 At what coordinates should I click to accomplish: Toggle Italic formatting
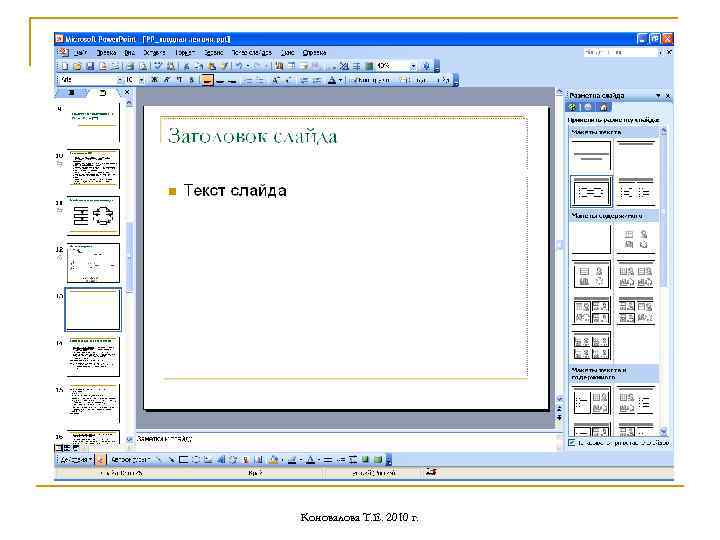click(167, 80)
